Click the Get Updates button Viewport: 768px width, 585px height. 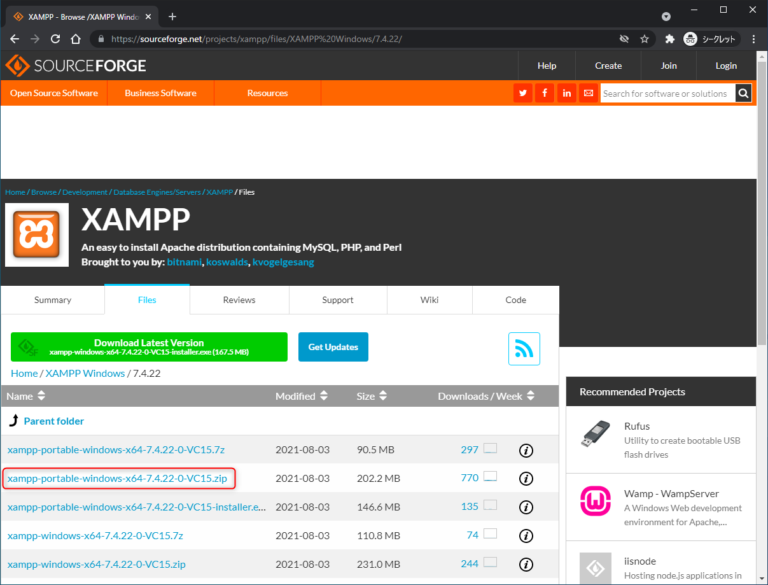(x=333, y=347)
